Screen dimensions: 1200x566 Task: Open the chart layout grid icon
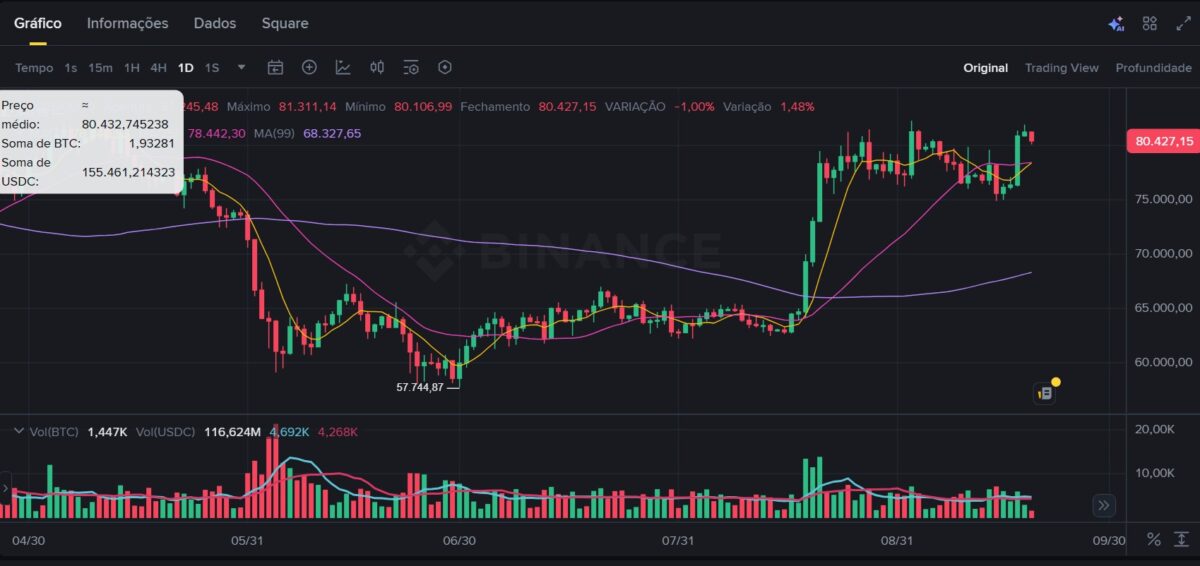click(1150, 23)
